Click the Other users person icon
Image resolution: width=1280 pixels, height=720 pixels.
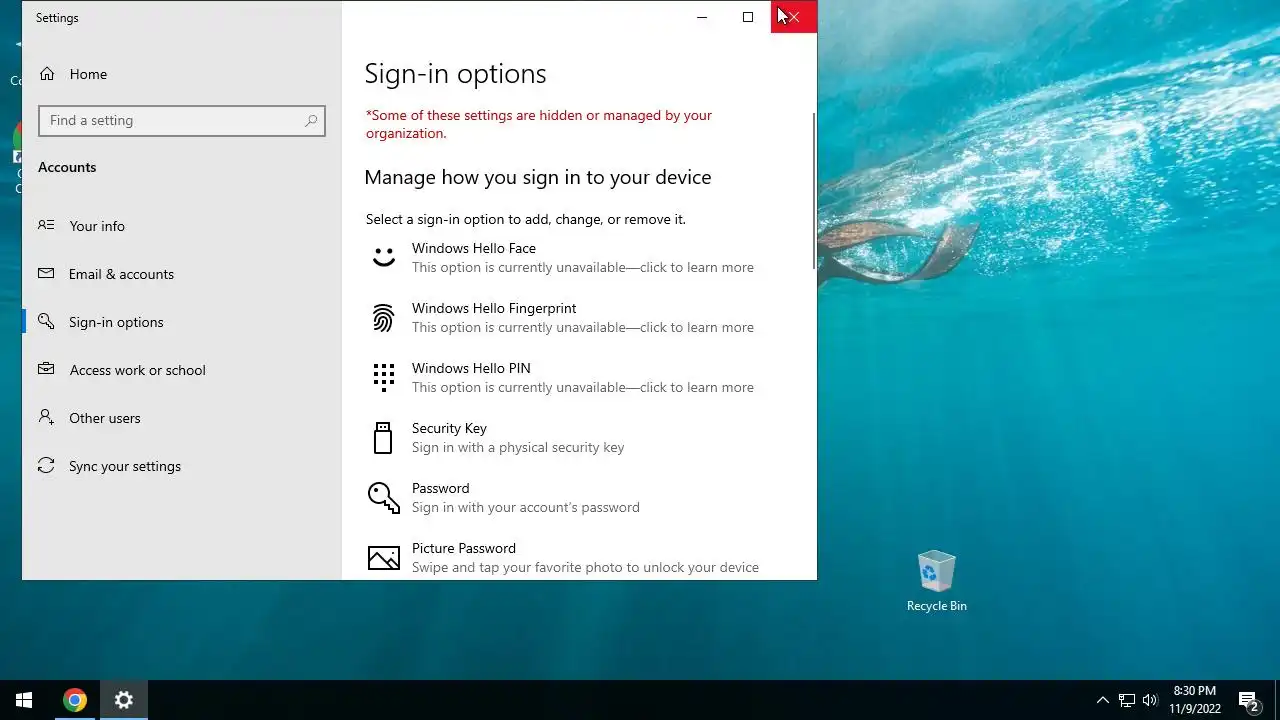(x=46, y=417)
